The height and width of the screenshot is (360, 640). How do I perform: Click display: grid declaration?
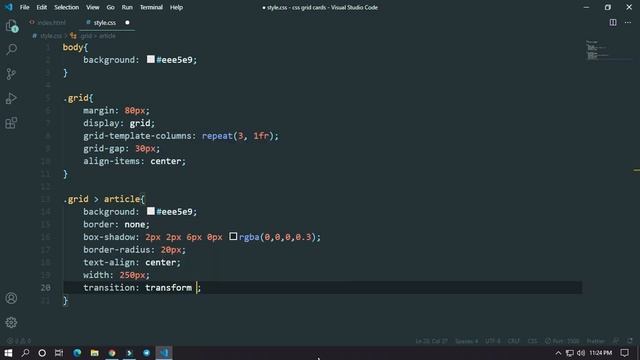(x=119, y=123)
